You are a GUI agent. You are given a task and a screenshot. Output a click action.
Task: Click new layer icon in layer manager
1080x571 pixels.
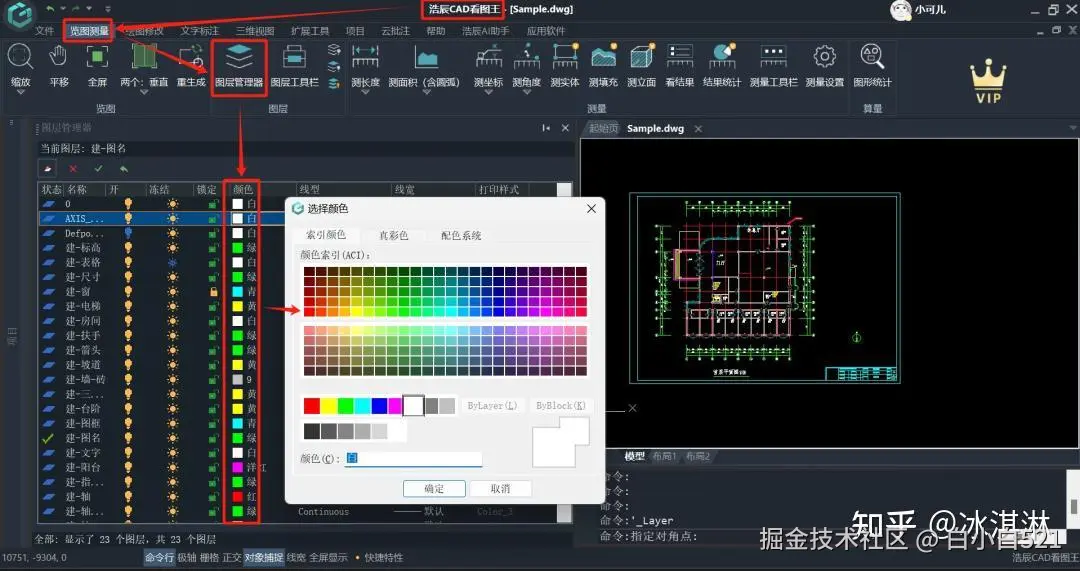tap(47, 168)
